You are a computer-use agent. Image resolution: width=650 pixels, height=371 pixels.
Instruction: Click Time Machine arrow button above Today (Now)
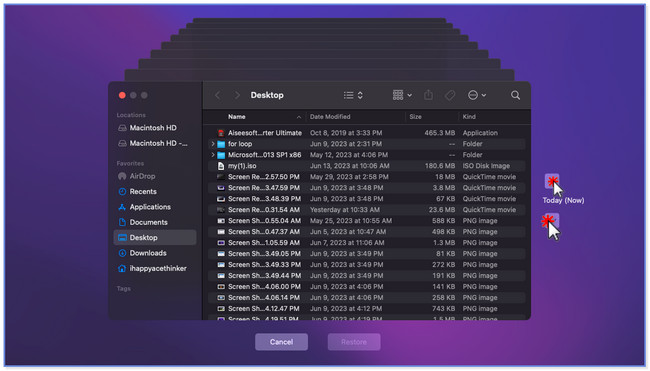[552, 181]
